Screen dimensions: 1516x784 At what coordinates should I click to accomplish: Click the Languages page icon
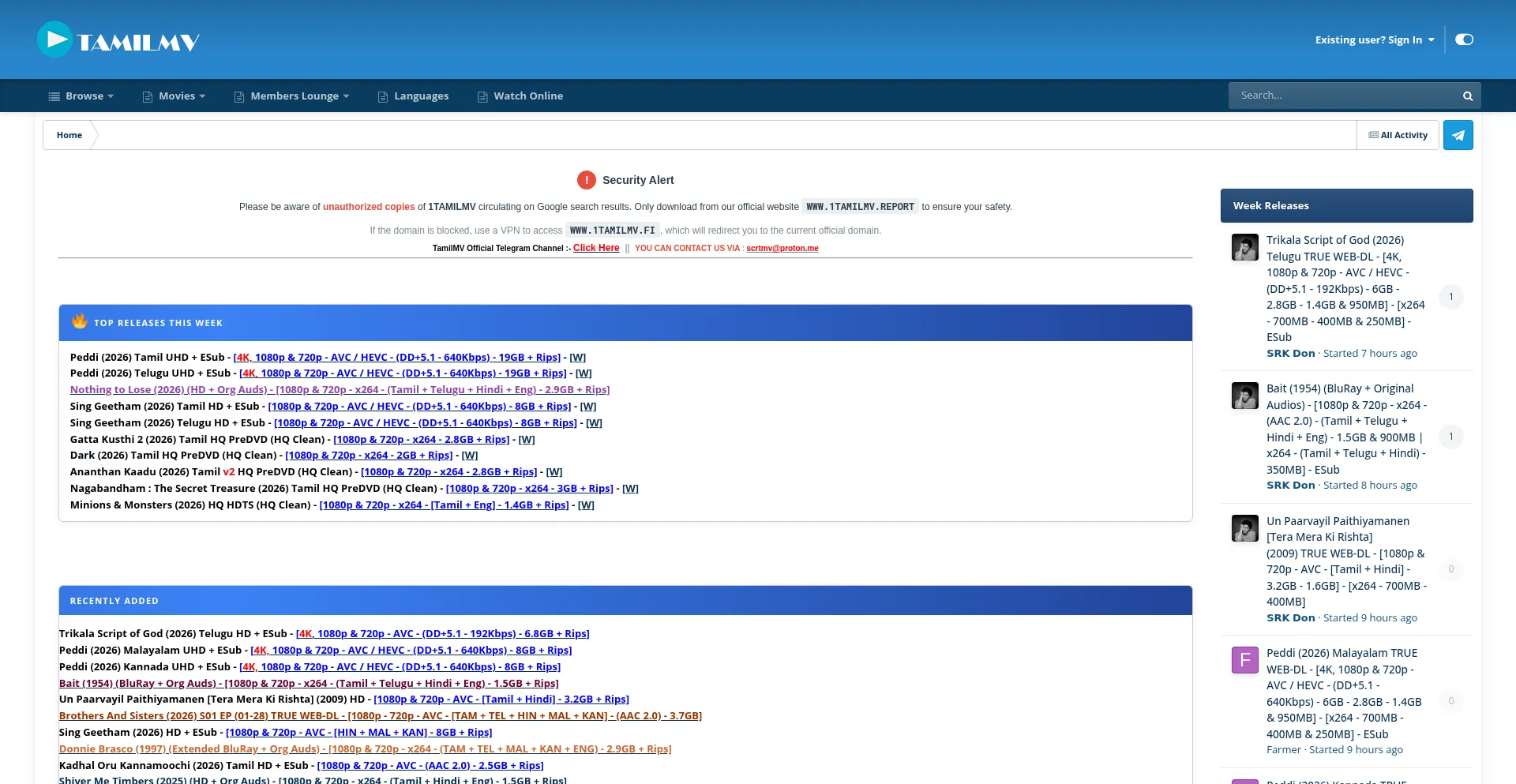pos(383,96)
